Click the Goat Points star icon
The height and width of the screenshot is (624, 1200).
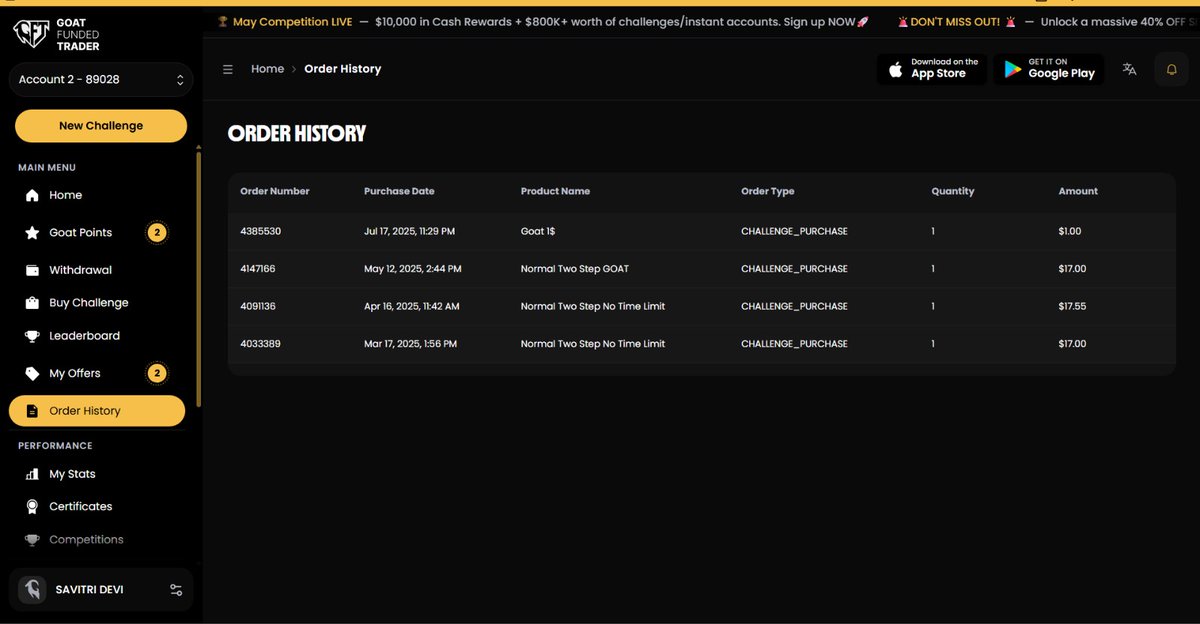[x=32, y=232]
